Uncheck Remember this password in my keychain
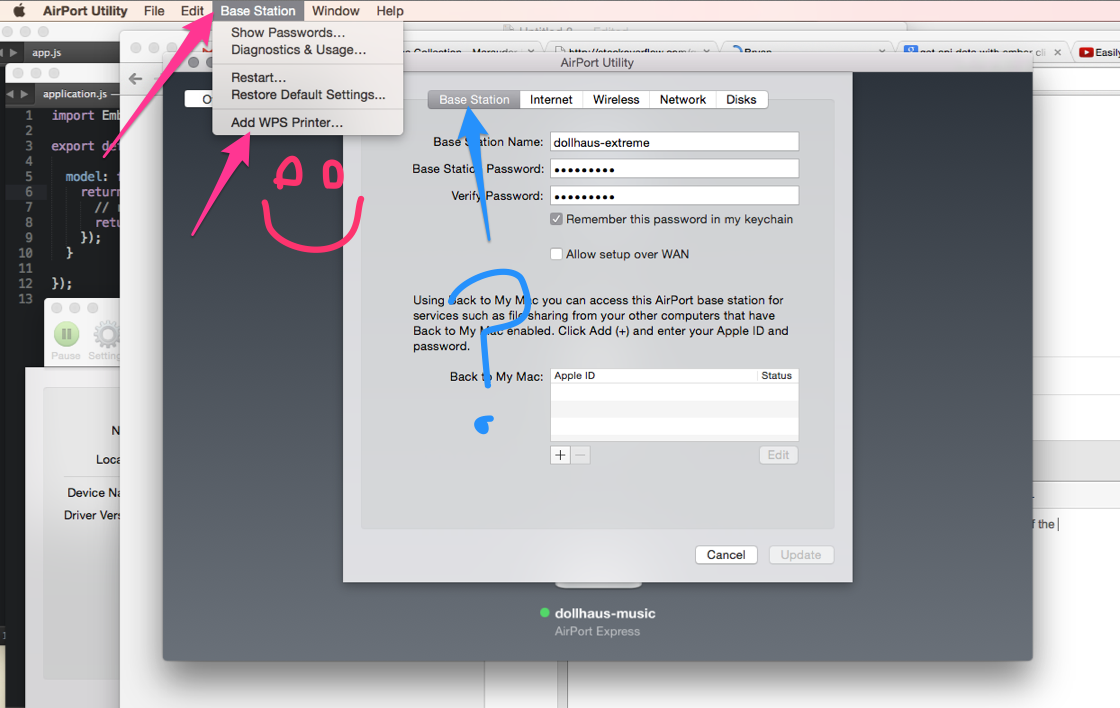This screenshot has height=708, width=1120. 556,219
